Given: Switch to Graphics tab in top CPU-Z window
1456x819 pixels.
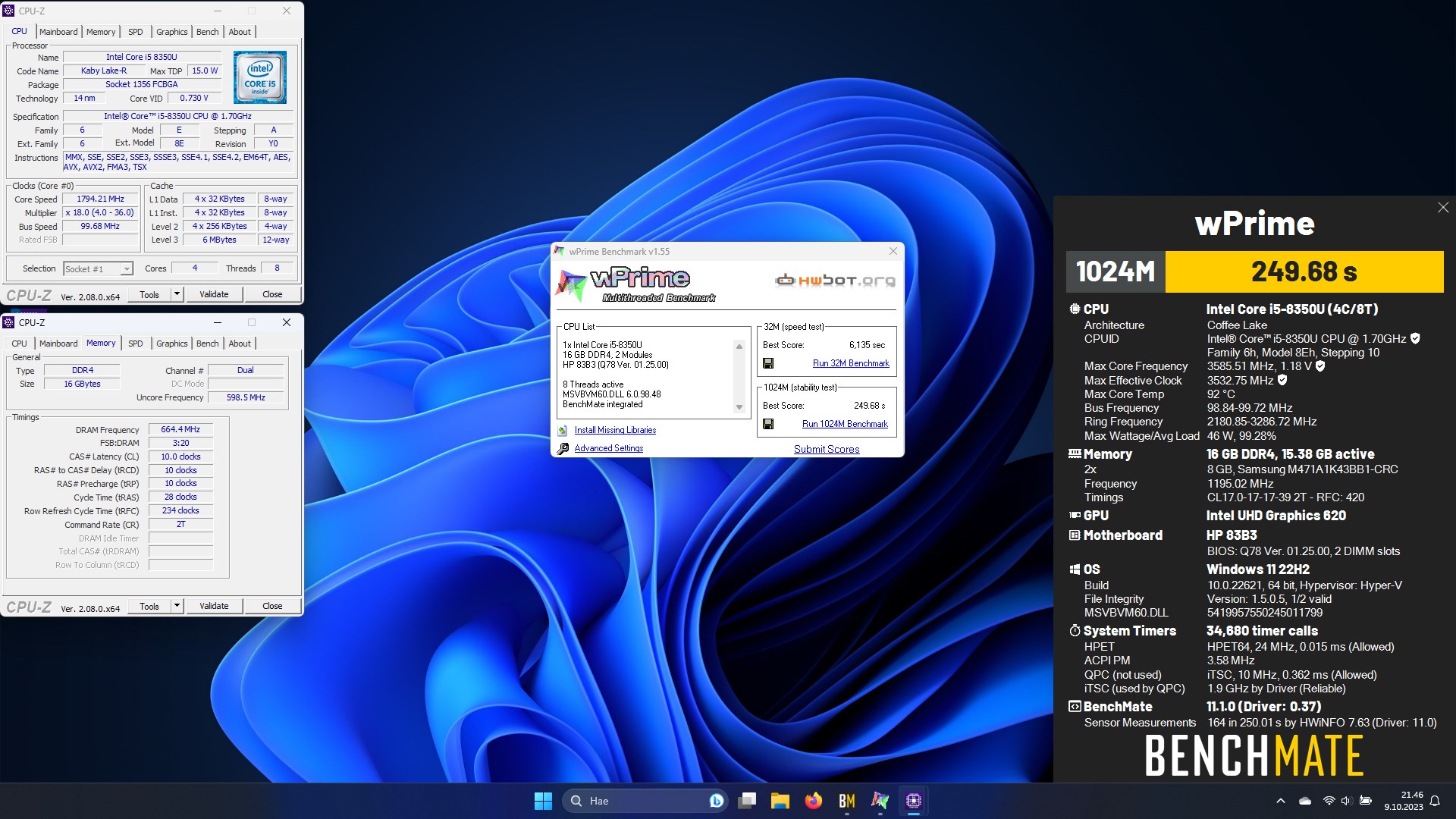Looking at the screenshot, I should [172, 32].
